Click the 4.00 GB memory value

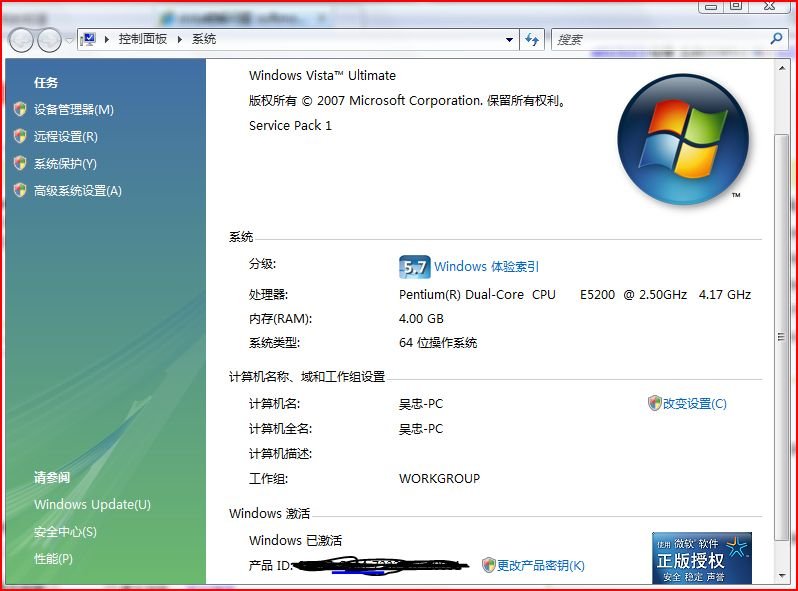point(421,319)
